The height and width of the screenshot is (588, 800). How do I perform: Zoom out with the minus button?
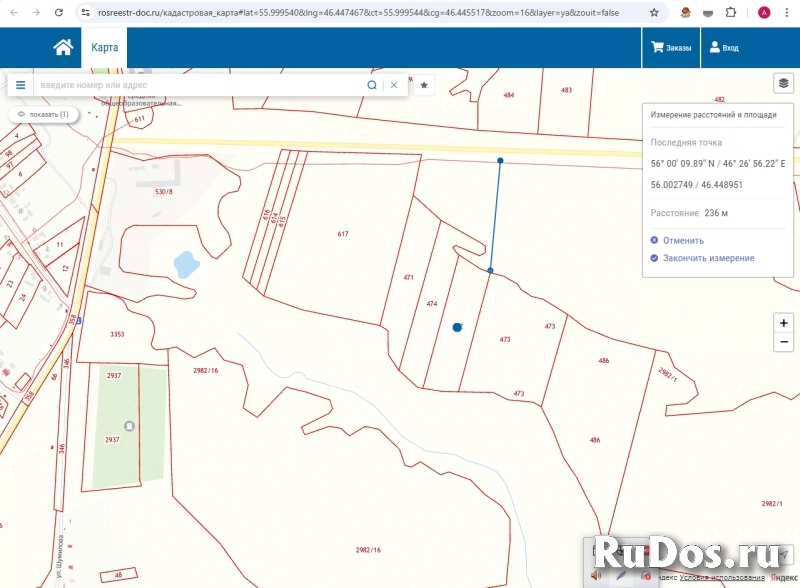784,342
